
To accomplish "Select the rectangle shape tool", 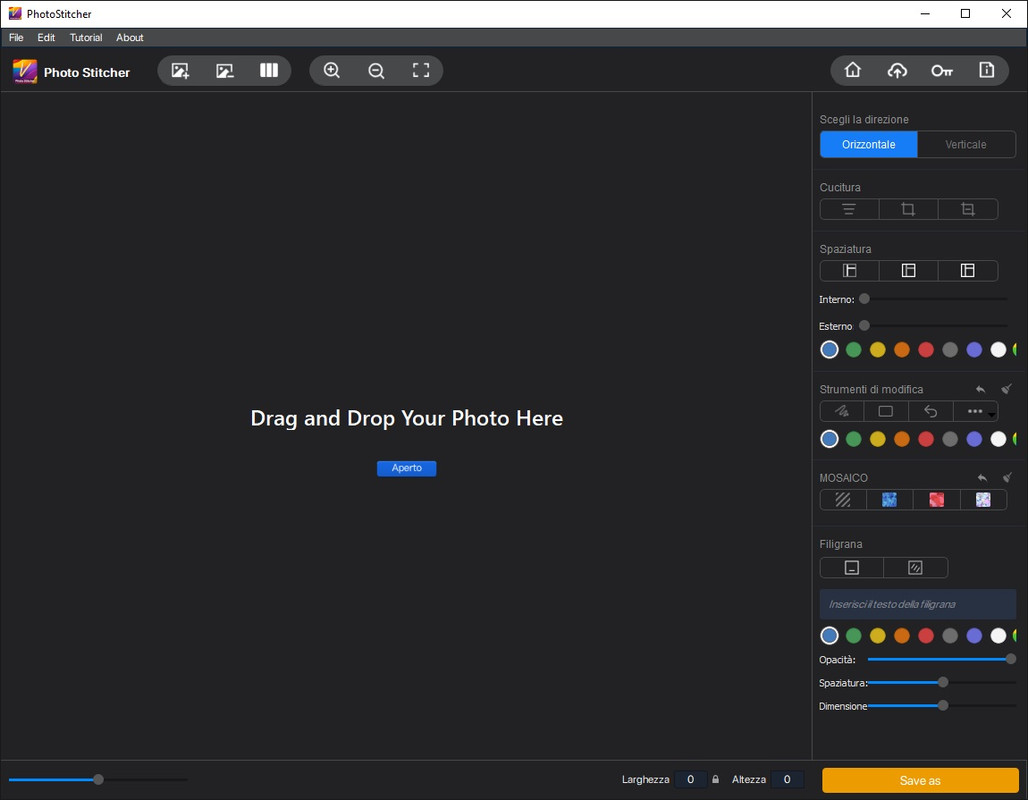I will (886, 412).
